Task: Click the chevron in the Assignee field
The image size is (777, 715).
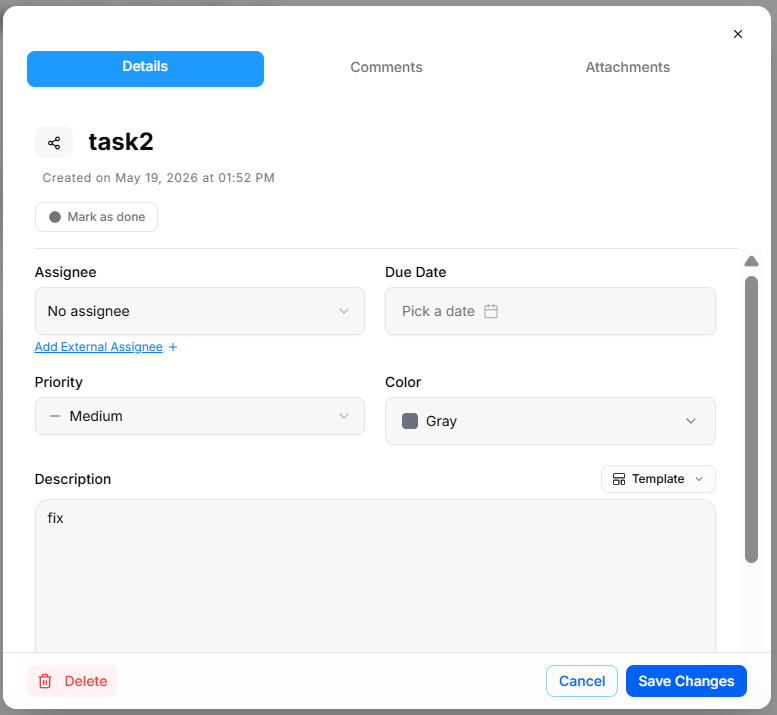Action: pyautogui.click(x=344, y=311)
